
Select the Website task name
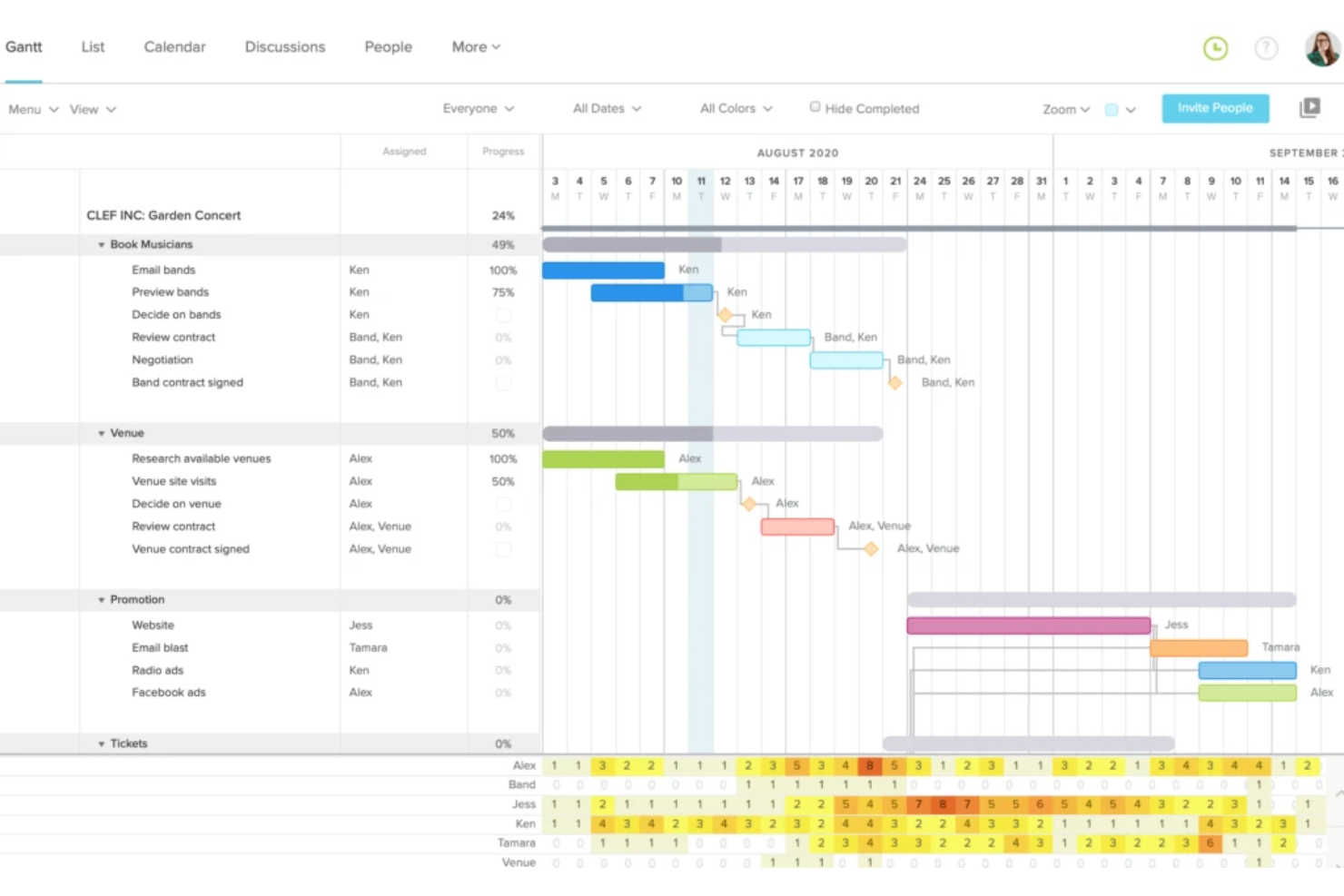pyautogui.click(x=153, y=625)
